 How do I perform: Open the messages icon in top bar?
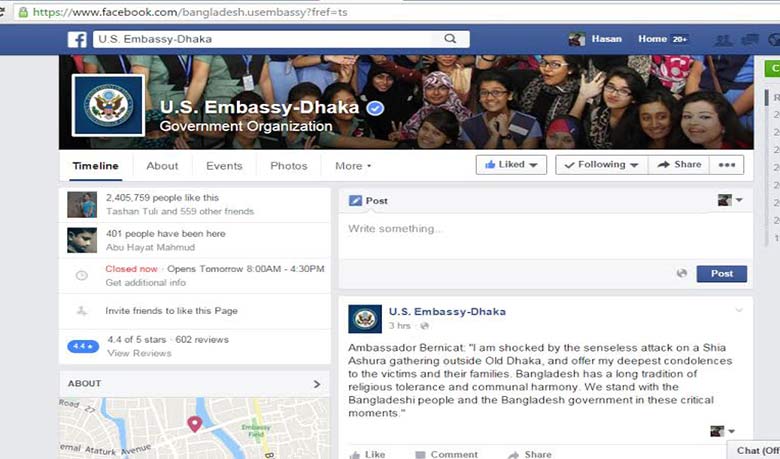pos(750,39)
